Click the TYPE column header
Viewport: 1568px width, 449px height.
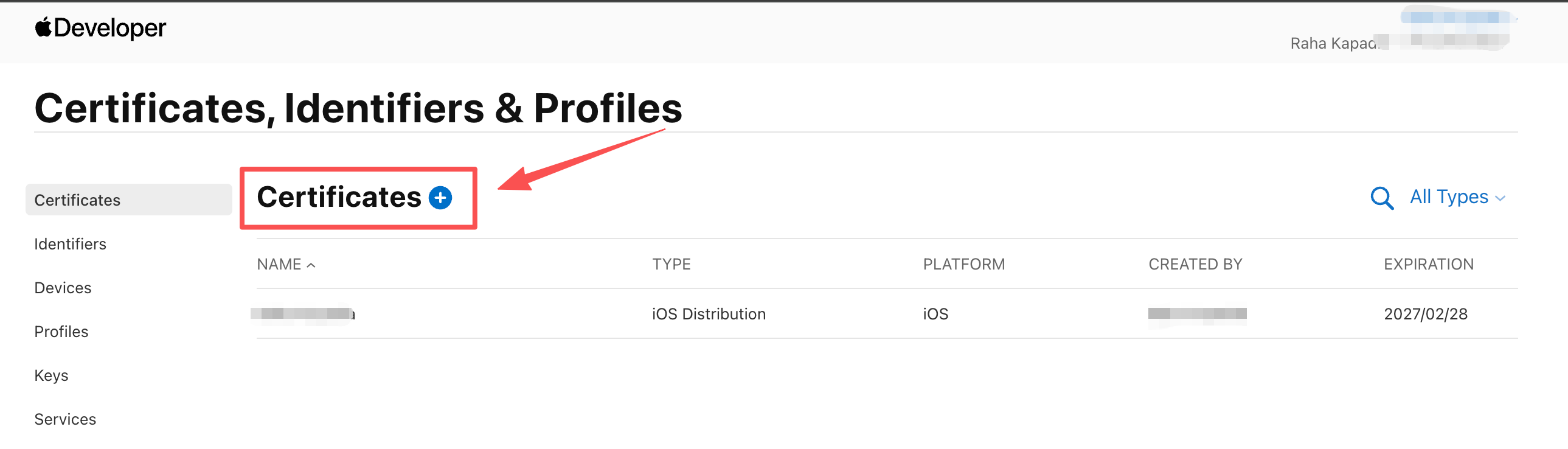pyautogui.click(x=671, y=265)
